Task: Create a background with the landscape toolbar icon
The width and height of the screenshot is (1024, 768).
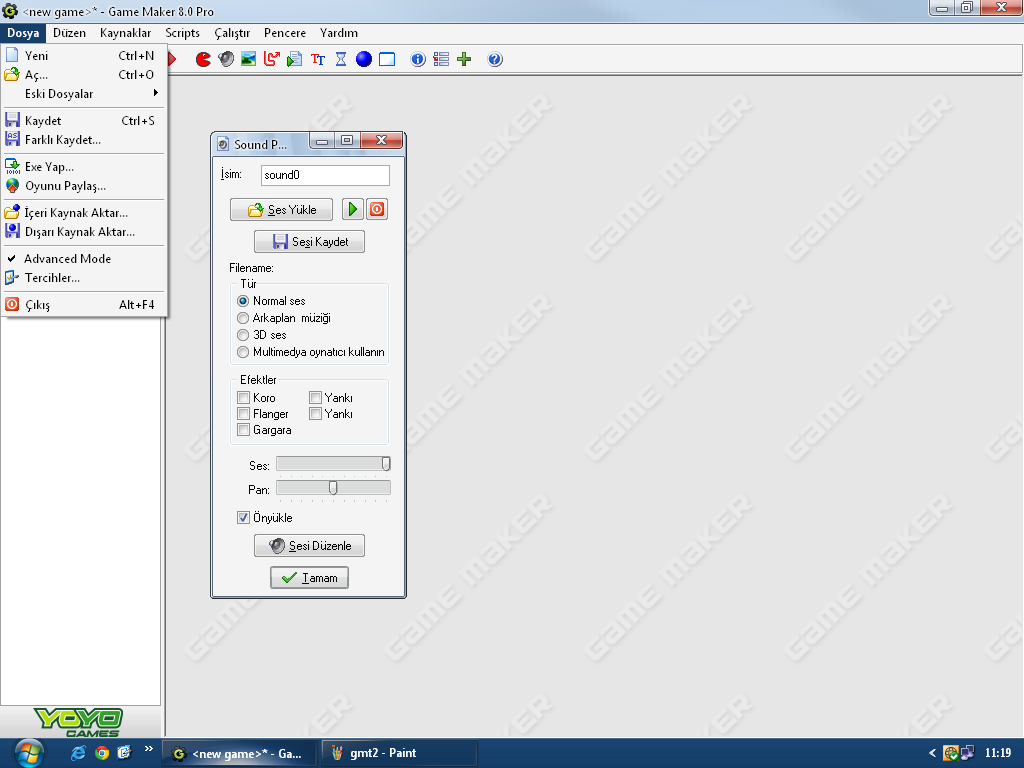Action: pos(248,59)
